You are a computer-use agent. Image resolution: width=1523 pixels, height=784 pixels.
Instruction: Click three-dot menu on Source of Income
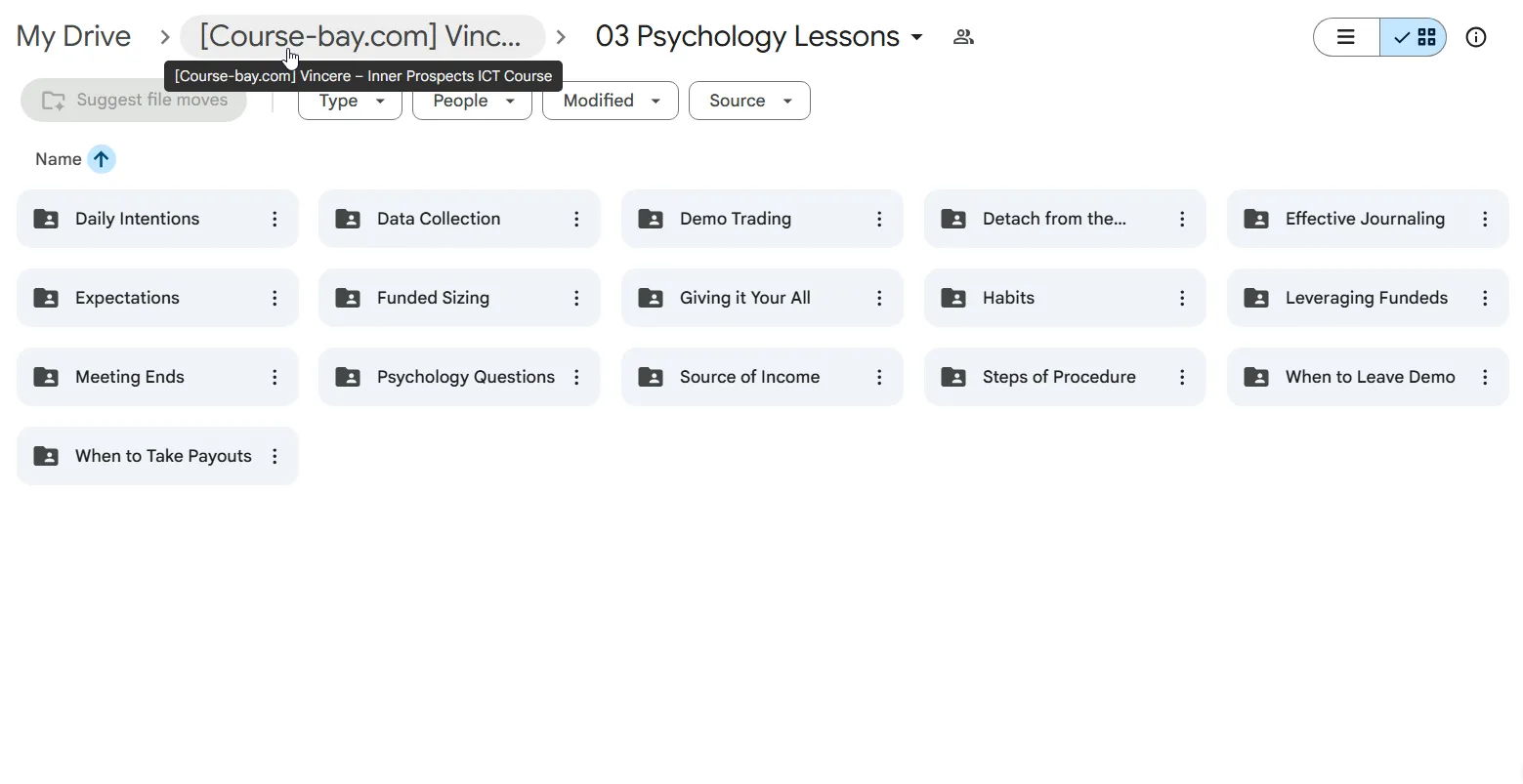[x=879, y=377]
